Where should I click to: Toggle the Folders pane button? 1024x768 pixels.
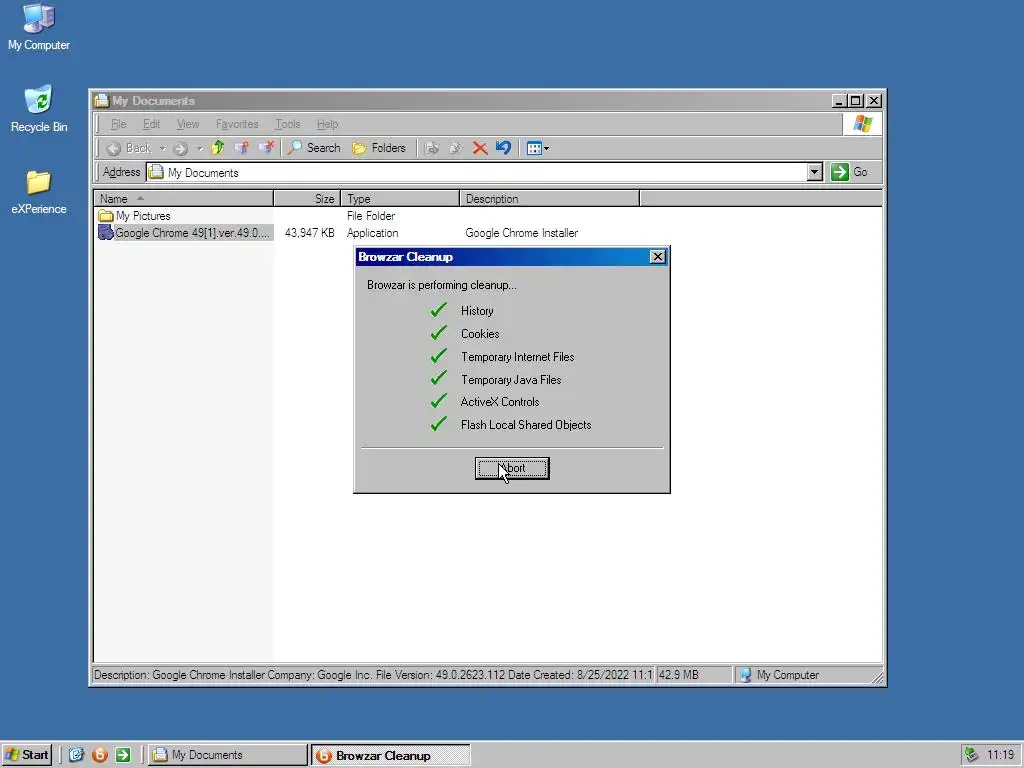coord(379,148)
